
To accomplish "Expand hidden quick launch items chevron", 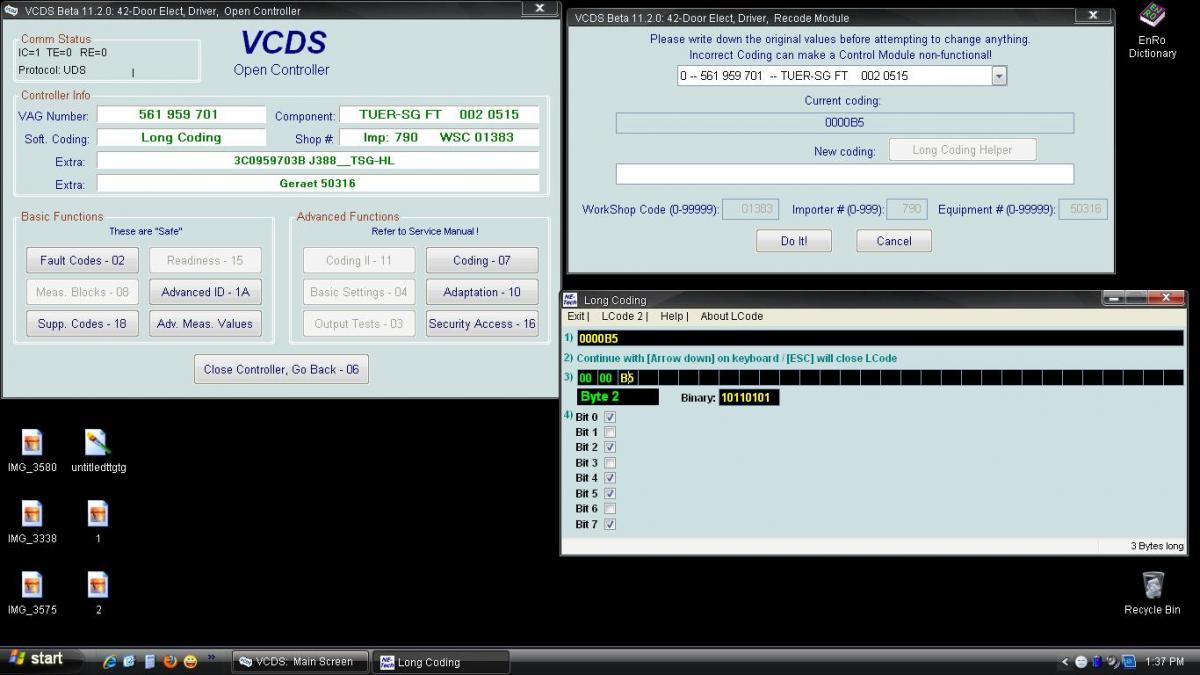I will (211, 659).
